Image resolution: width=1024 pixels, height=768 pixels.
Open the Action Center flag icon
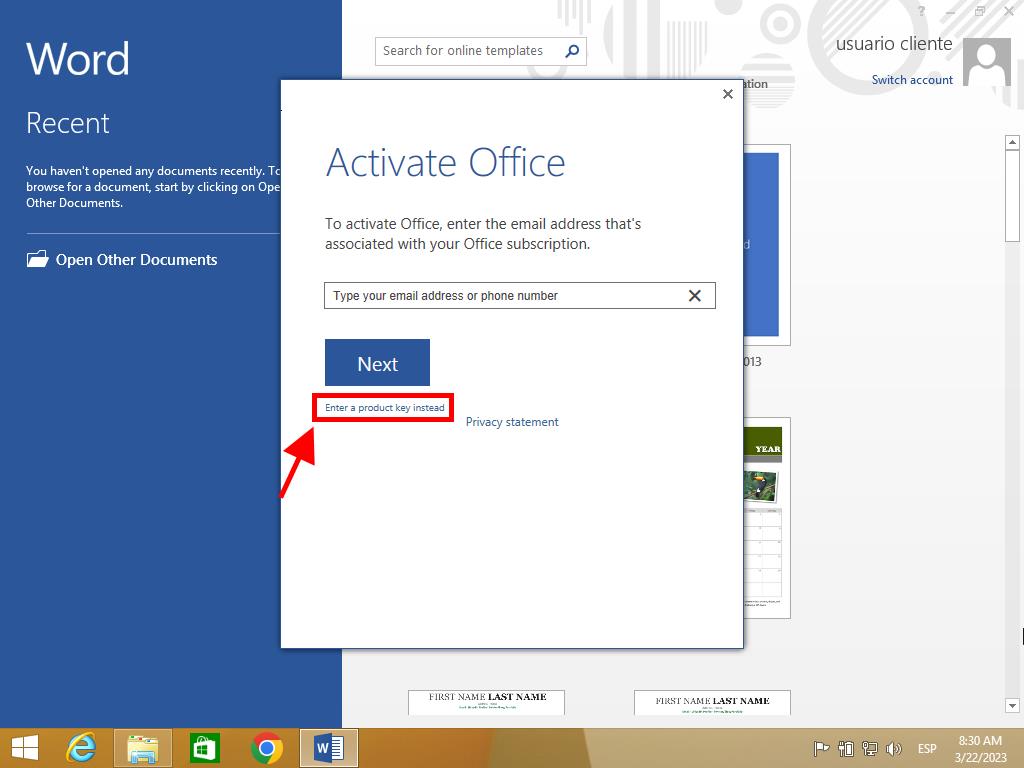[821, 749]
